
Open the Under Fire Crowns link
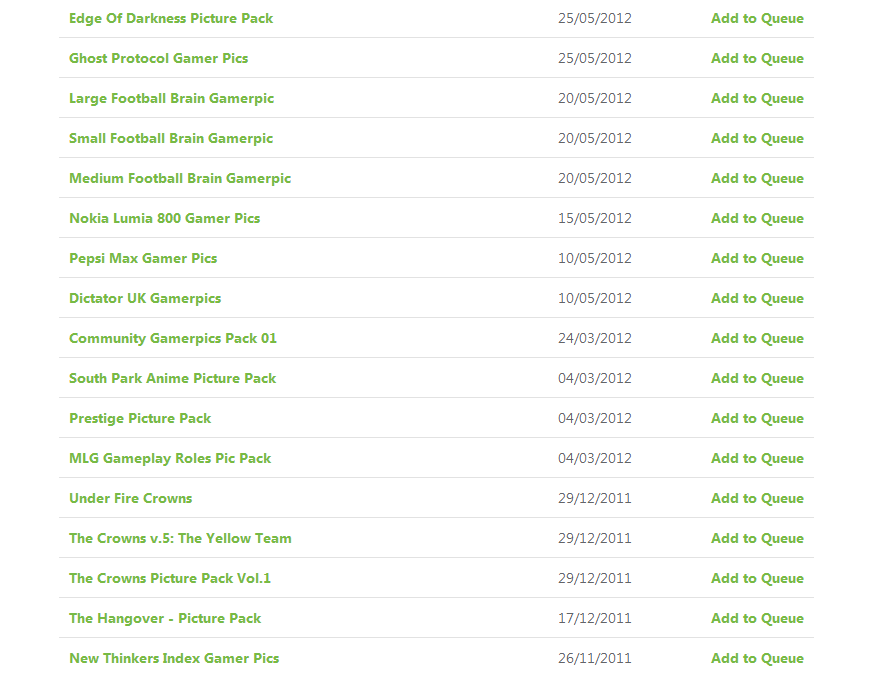(130, 498)
